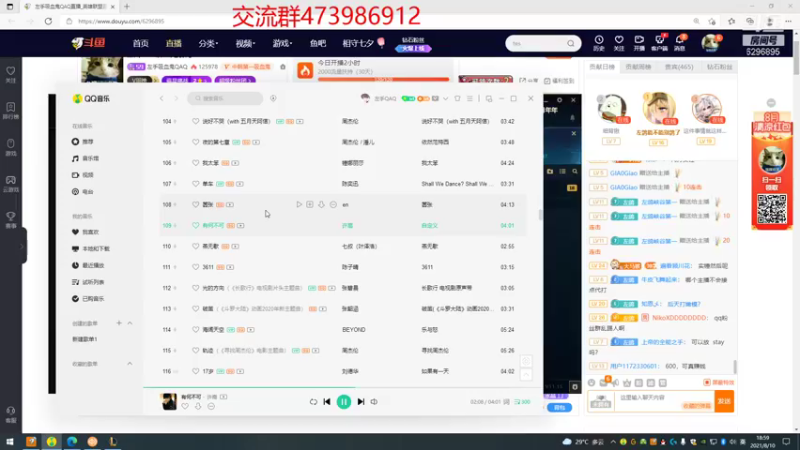
Task: Go back in QQ Music navigation
Action: [162, 98]
